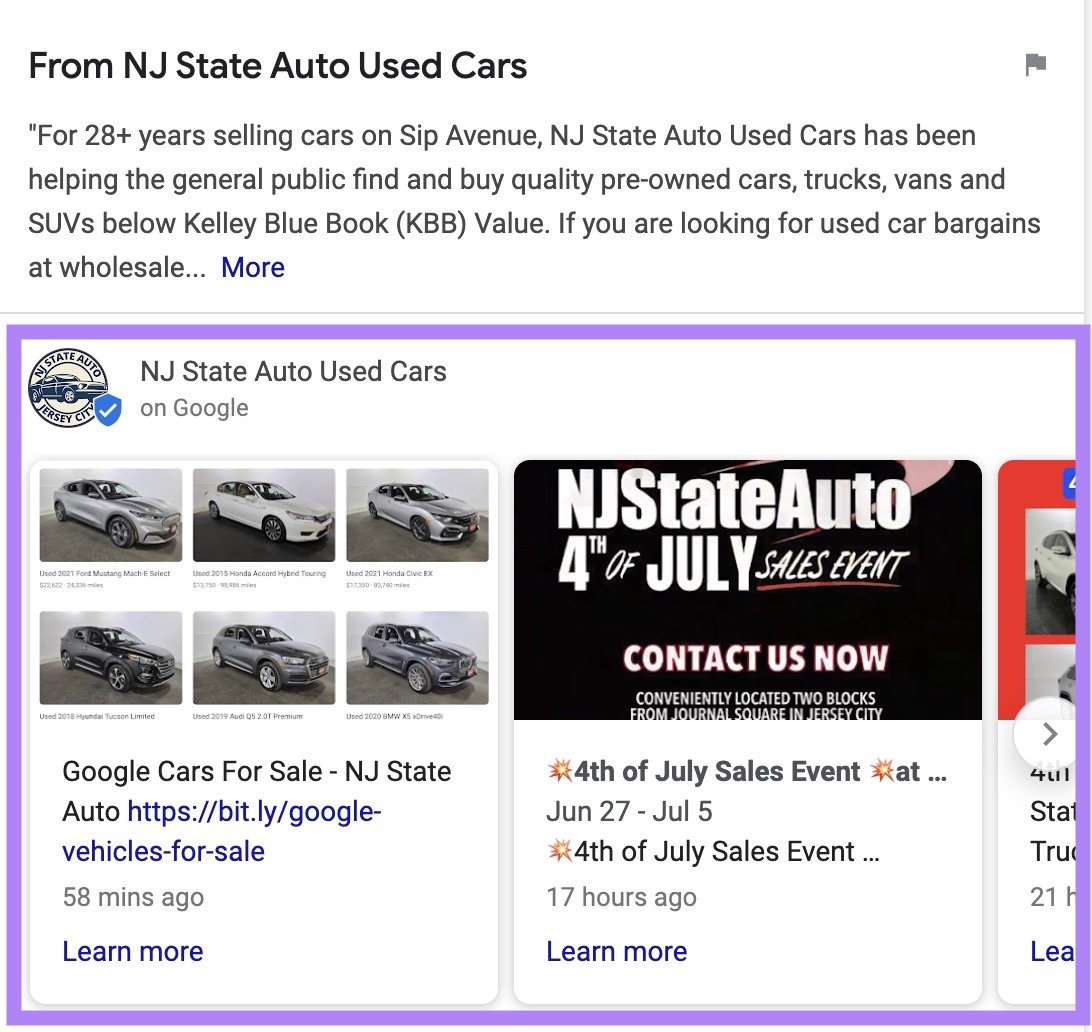Click Learn more under 4th of July post
This screenshot has width=1092, height=1032.
pos(616,951)
